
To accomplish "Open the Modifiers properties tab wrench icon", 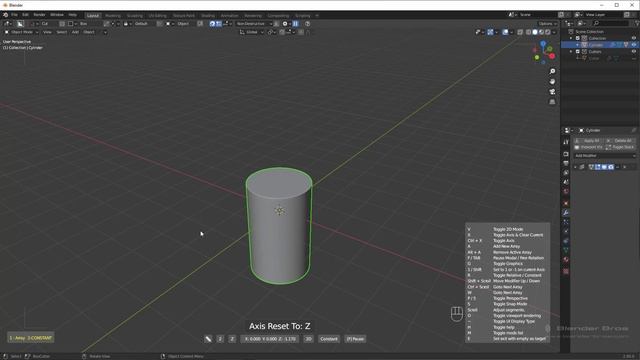I will coord(566,213).
